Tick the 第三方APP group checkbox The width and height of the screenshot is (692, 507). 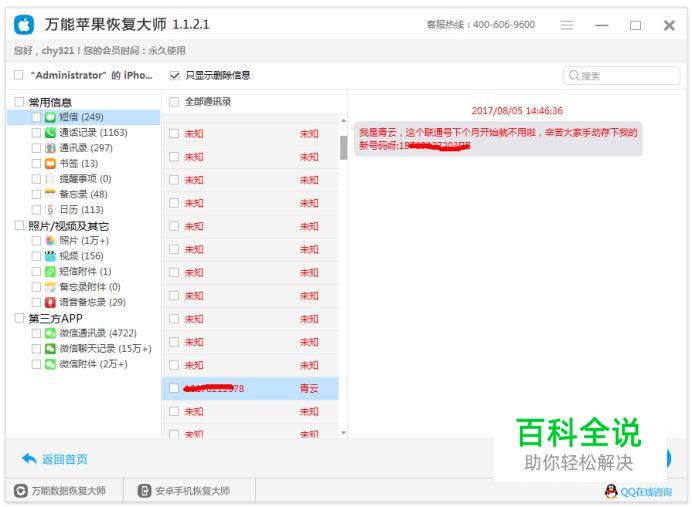click(x=19, y=318)
